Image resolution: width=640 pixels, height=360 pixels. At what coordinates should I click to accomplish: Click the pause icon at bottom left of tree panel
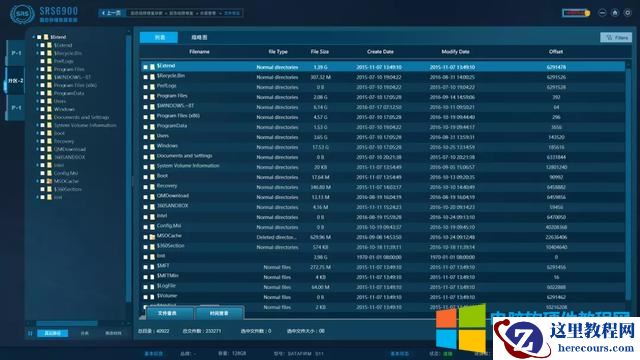(30, 333)
